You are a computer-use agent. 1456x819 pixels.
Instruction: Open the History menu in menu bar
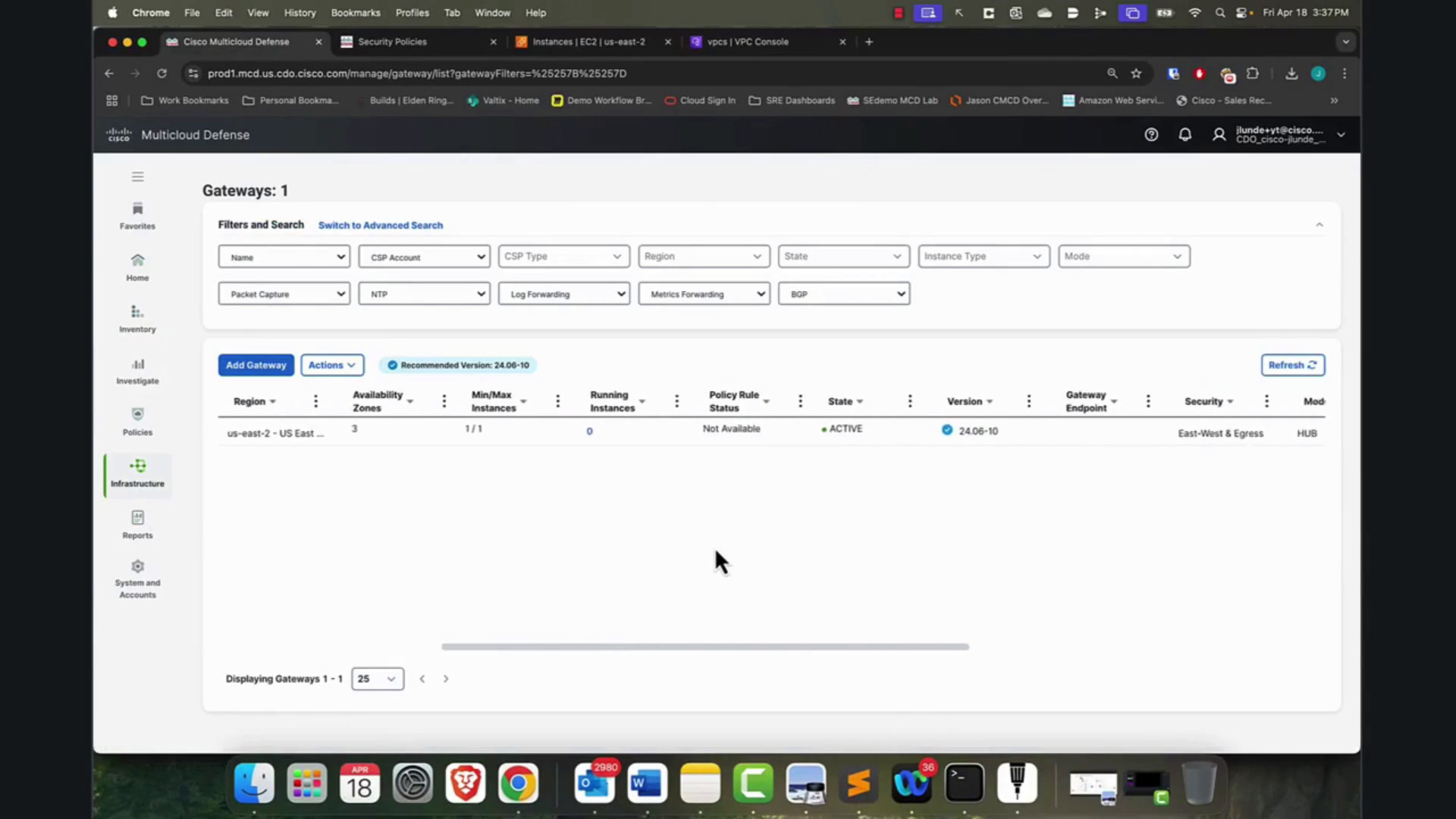coord(300,13)
